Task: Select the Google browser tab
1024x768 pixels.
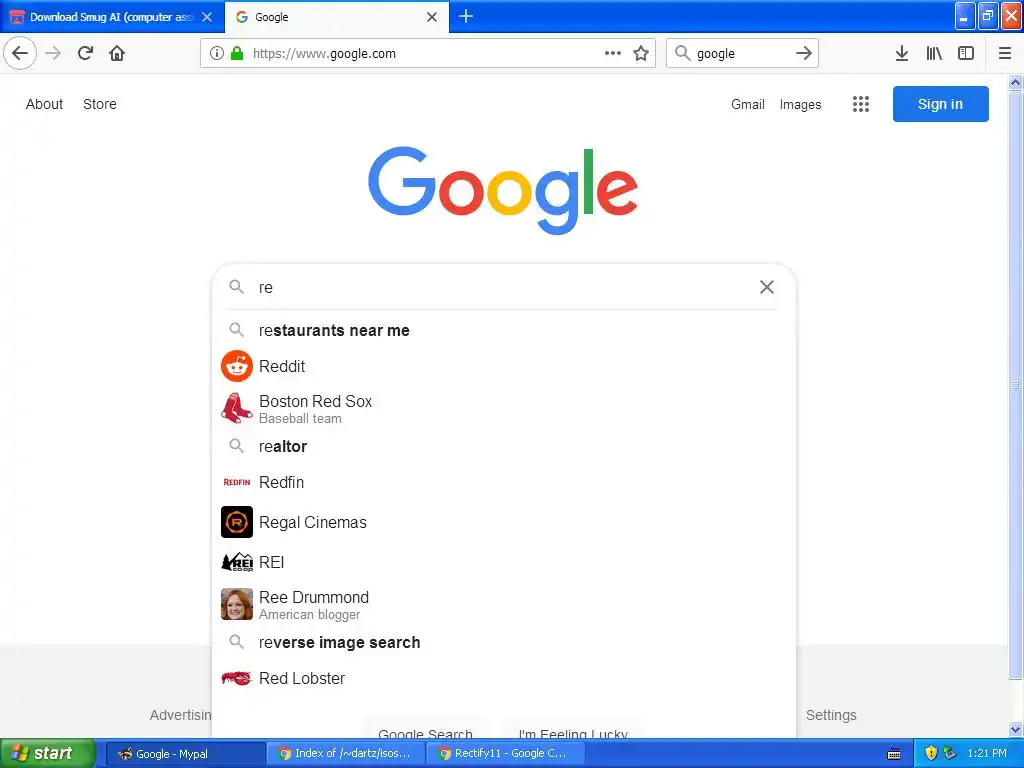Action: pos(337,17)
